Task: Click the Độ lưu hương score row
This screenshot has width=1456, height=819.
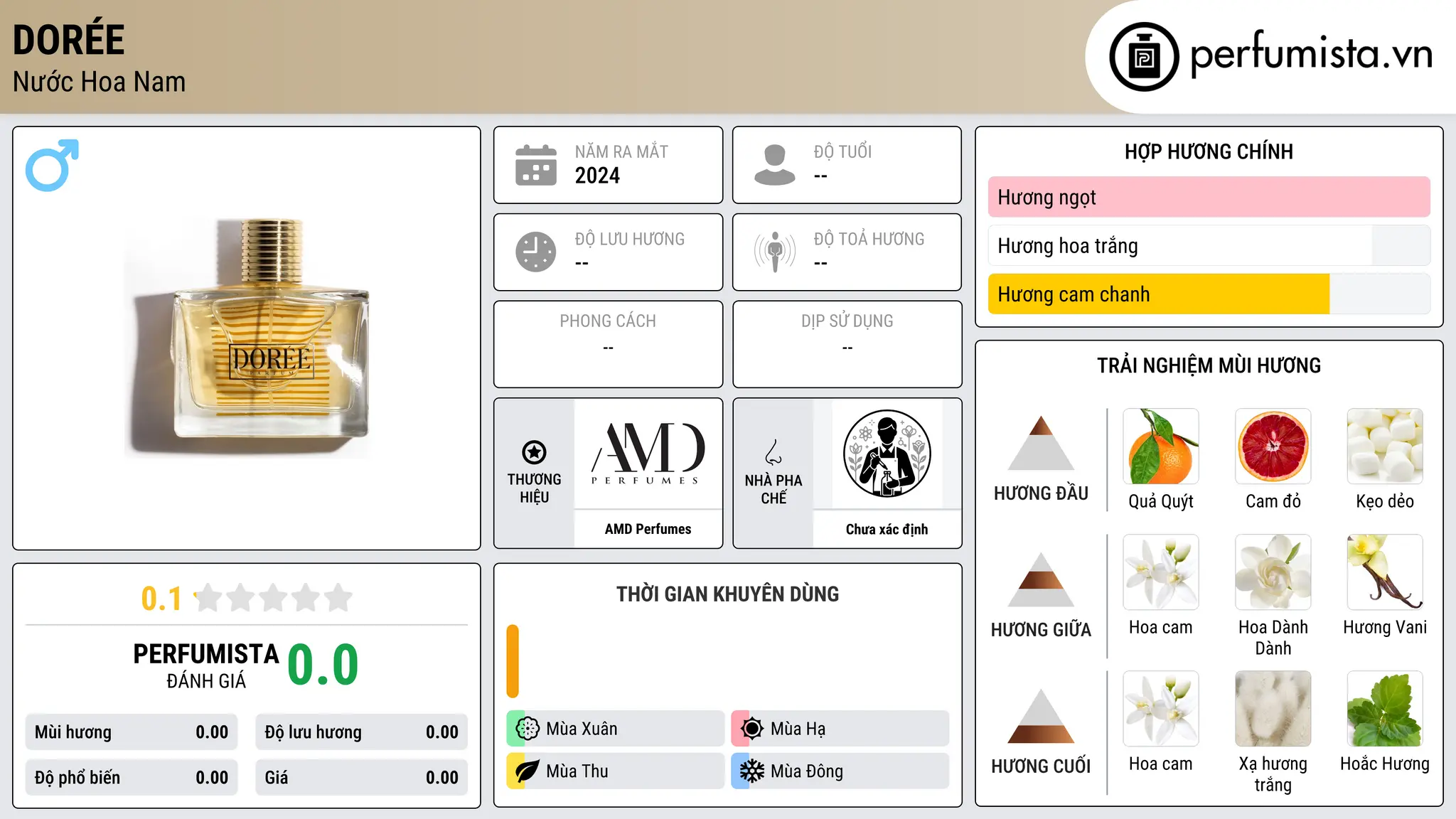Action: (361, 732)
